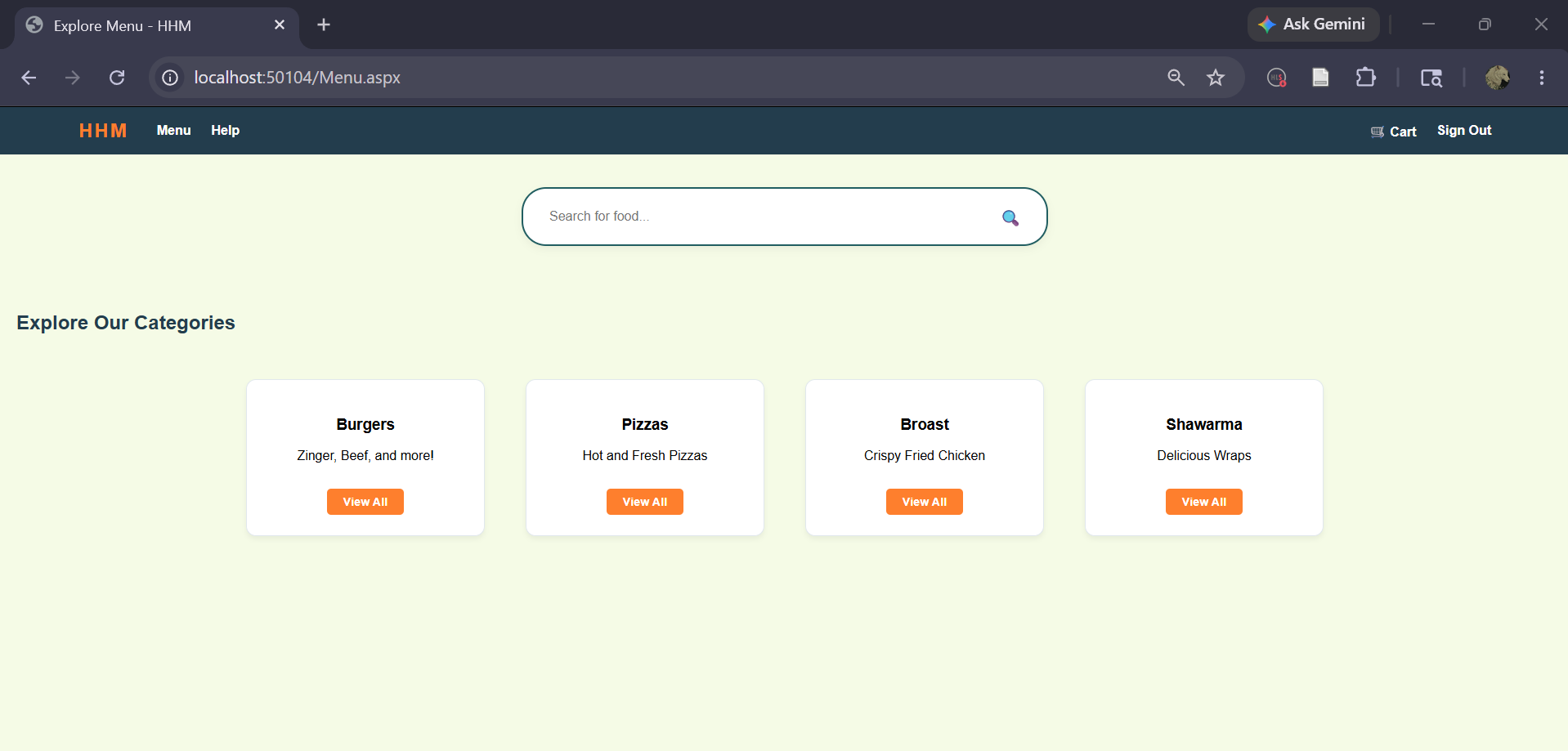
Task: View All Broast items
Action: point(925,502)
